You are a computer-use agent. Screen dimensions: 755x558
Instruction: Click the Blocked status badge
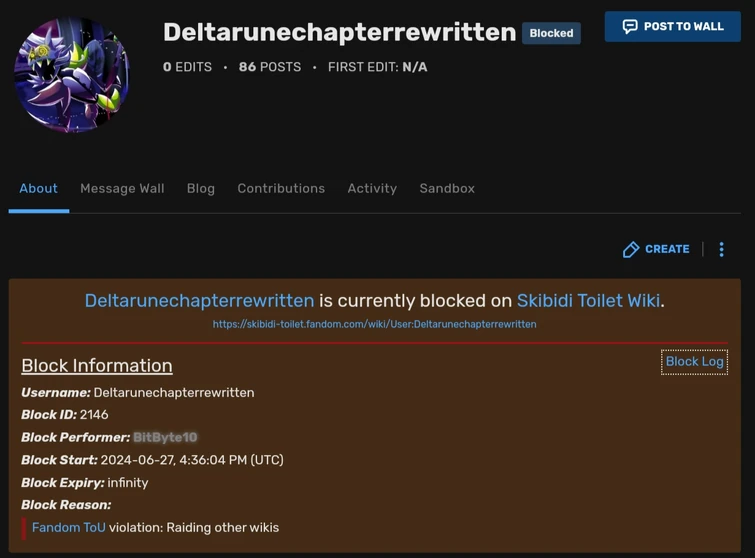pyautogui.click(x=551, y=33)
